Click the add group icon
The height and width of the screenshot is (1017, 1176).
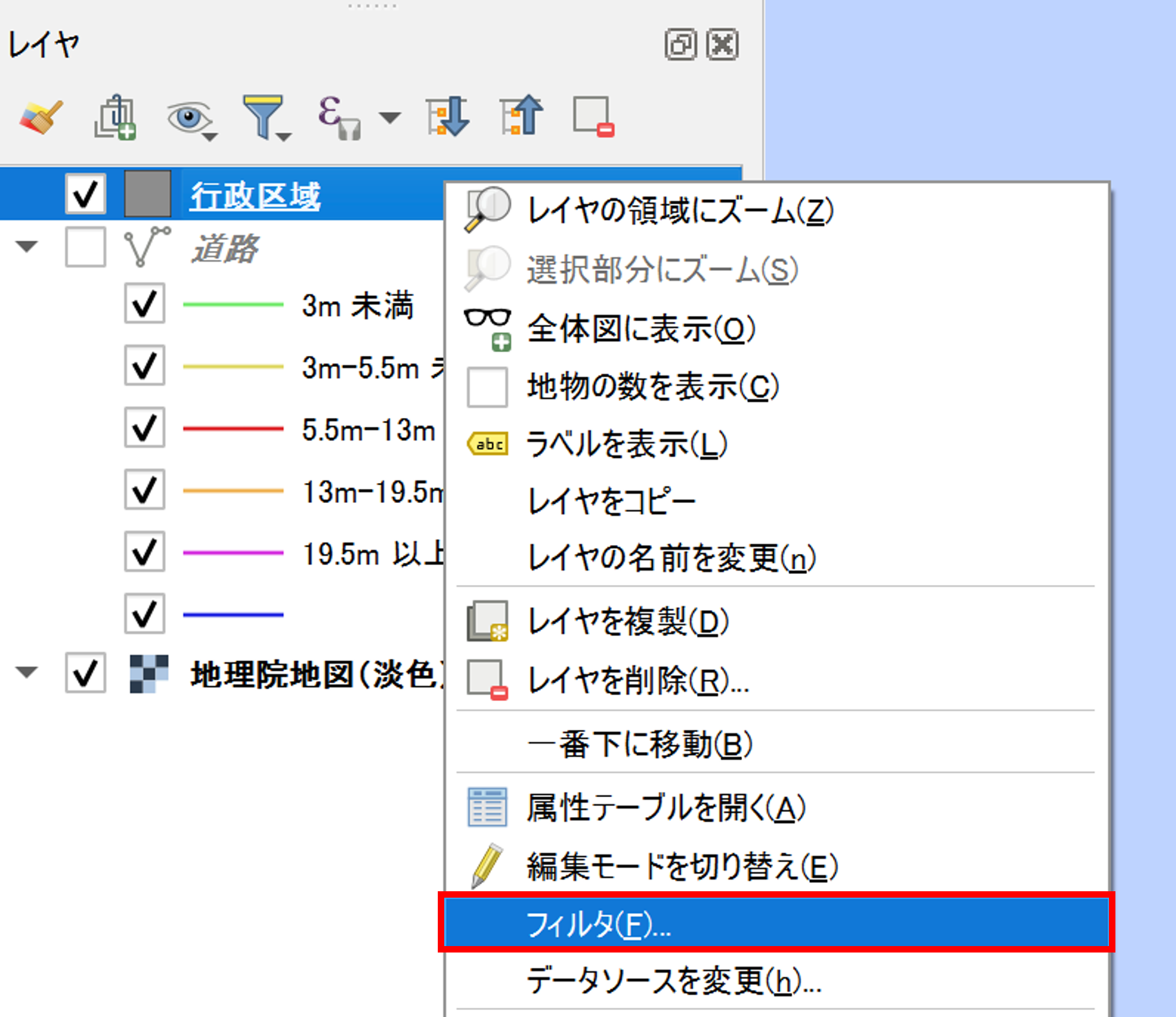tap(115, 117)
